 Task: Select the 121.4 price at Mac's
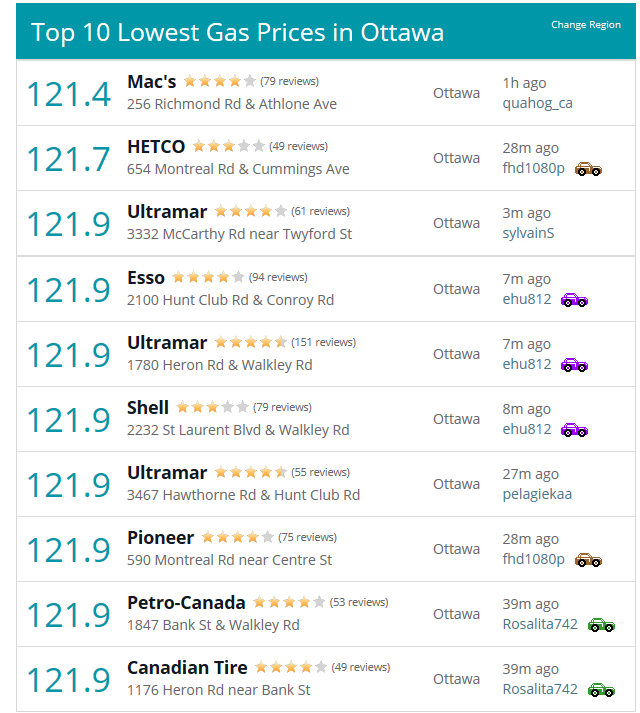coord(69,94)
